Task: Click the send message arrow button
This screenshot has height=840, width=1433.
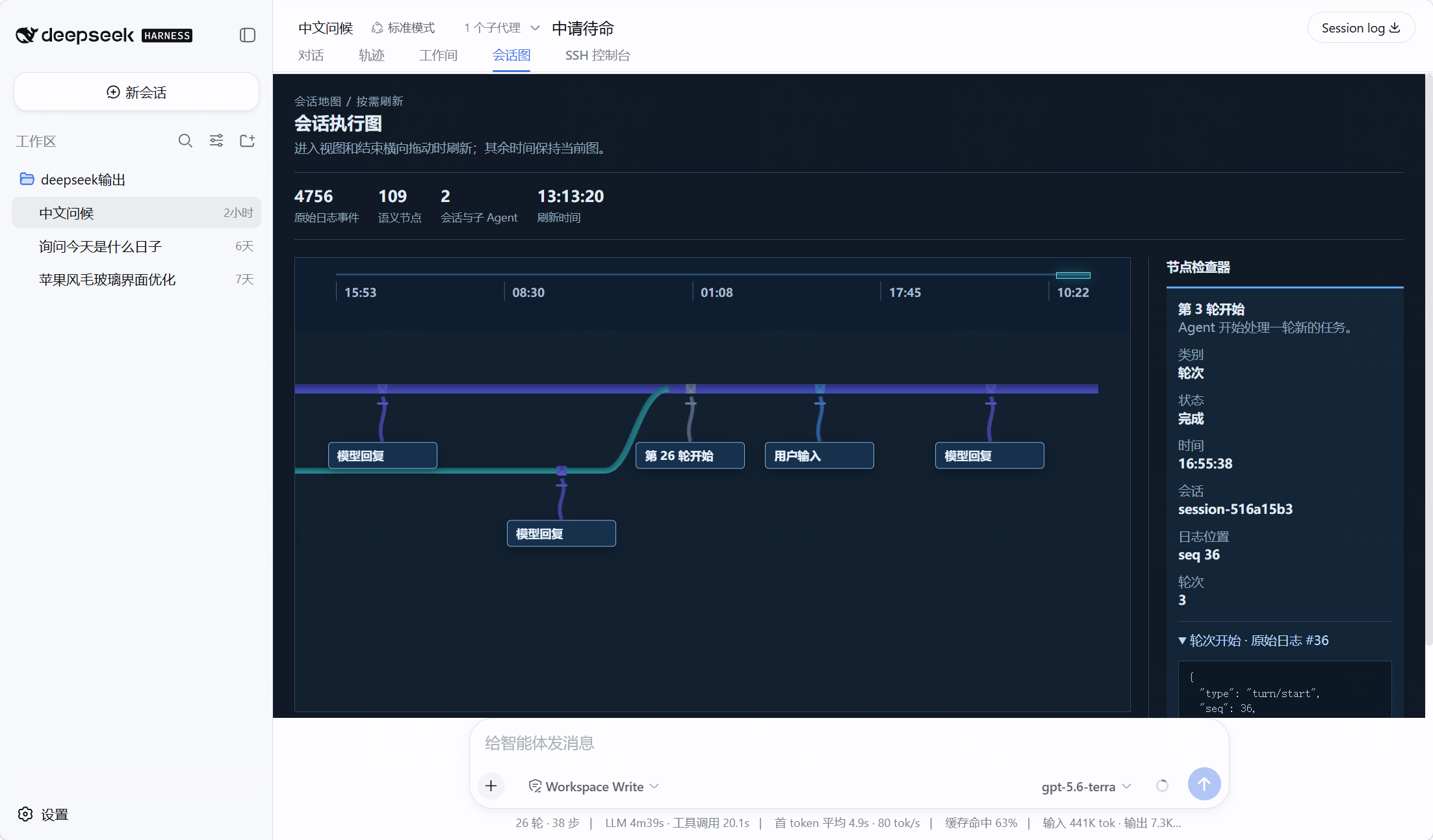Action: 1204,784
